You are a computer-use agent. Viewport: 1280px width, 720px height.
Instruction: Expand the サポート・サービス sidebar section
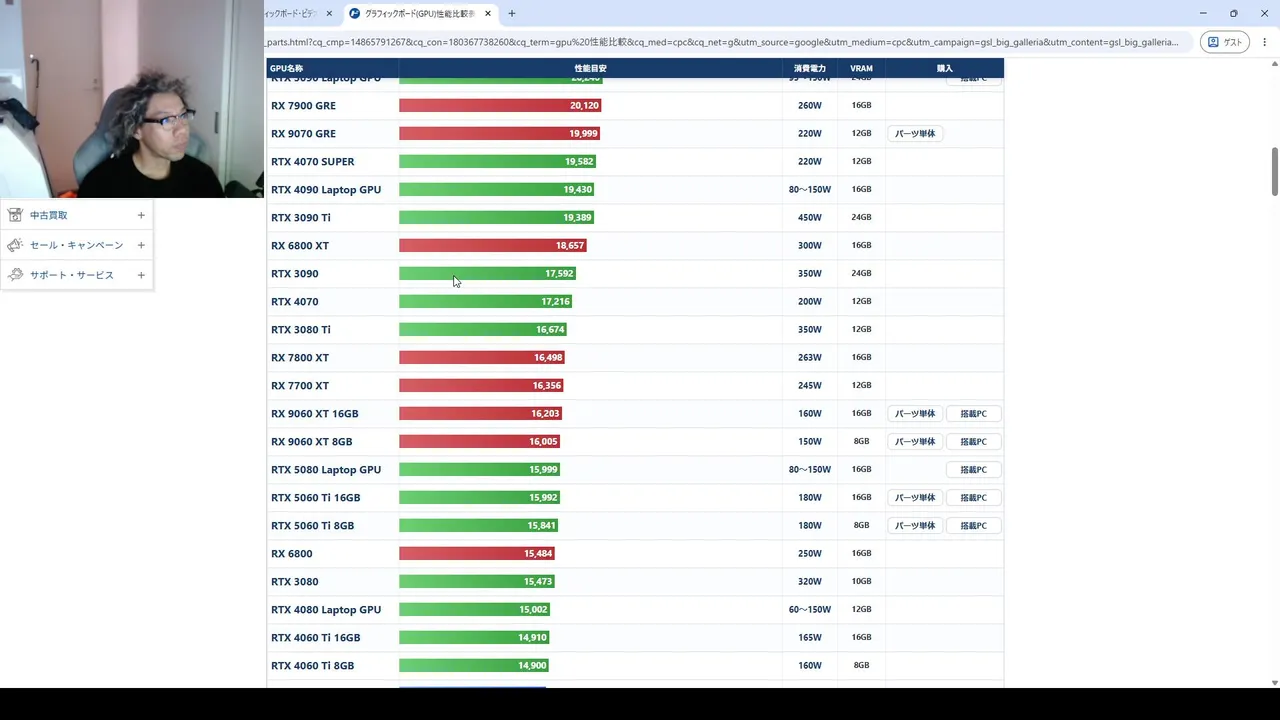point(141,275)
